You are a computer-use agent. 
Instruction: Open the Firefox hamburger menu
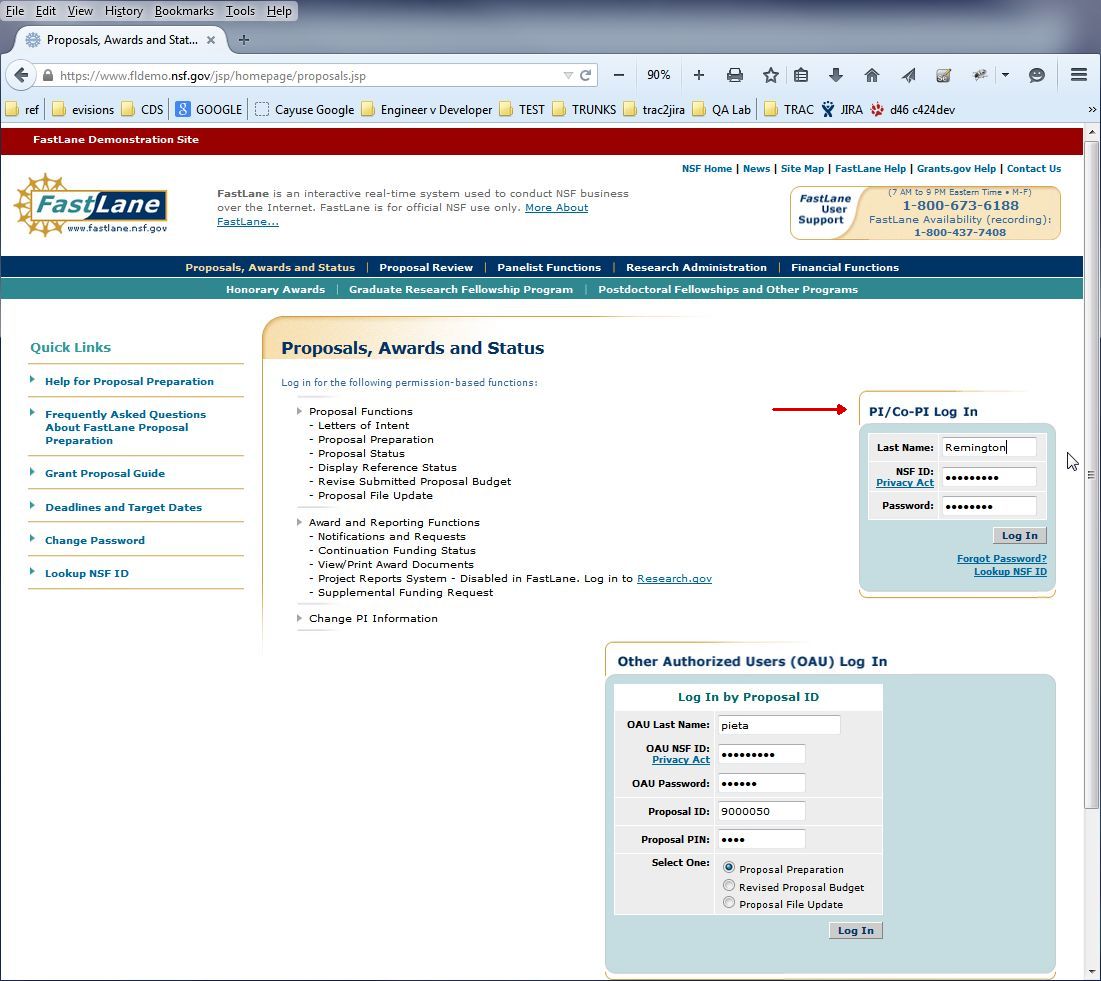click(x=1079, y=75)
